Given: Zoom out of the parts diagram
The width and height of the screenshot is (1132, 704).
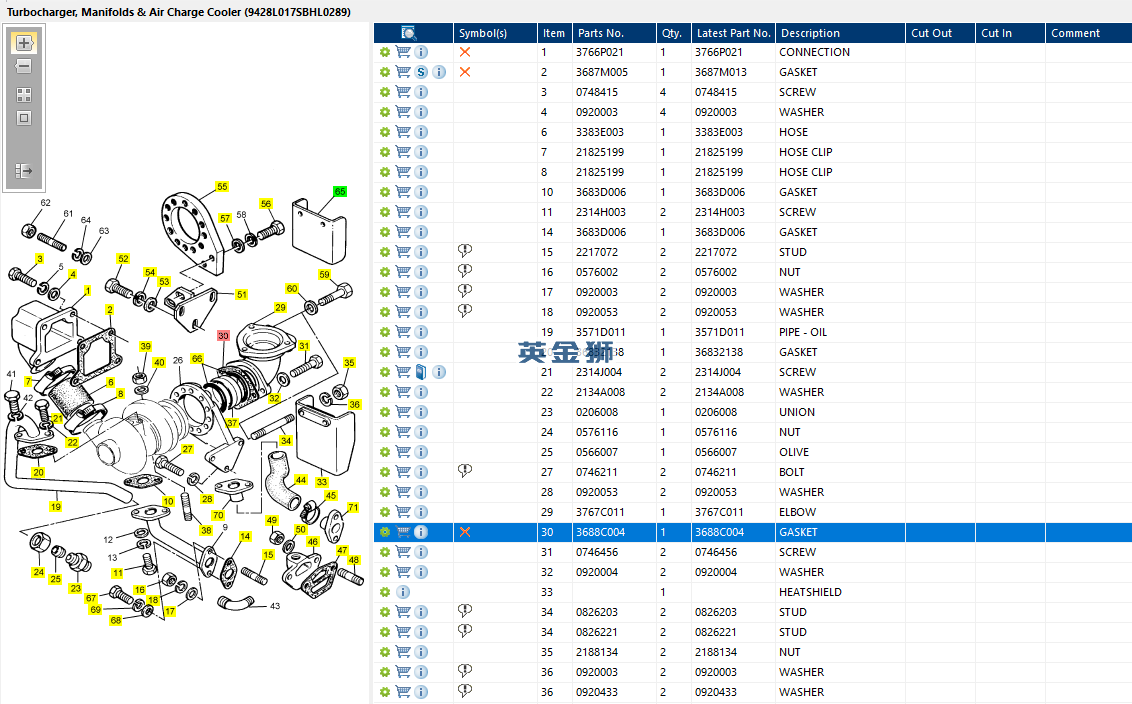Looking at the screenshot, I should [x=24, y=66].
